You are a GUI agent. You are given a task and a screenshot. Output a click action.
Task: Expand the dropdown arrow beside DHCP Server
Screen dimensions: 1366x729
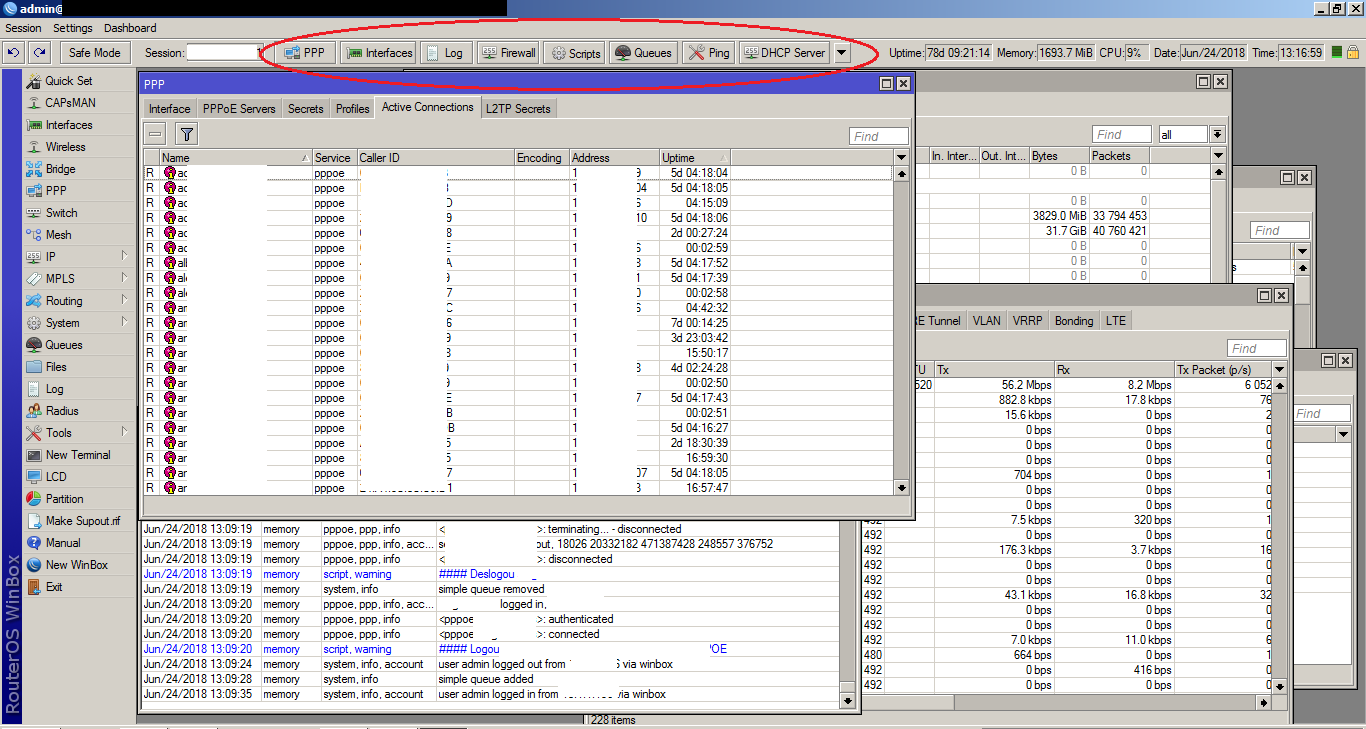pyautogui.click(x=841, y=52)
